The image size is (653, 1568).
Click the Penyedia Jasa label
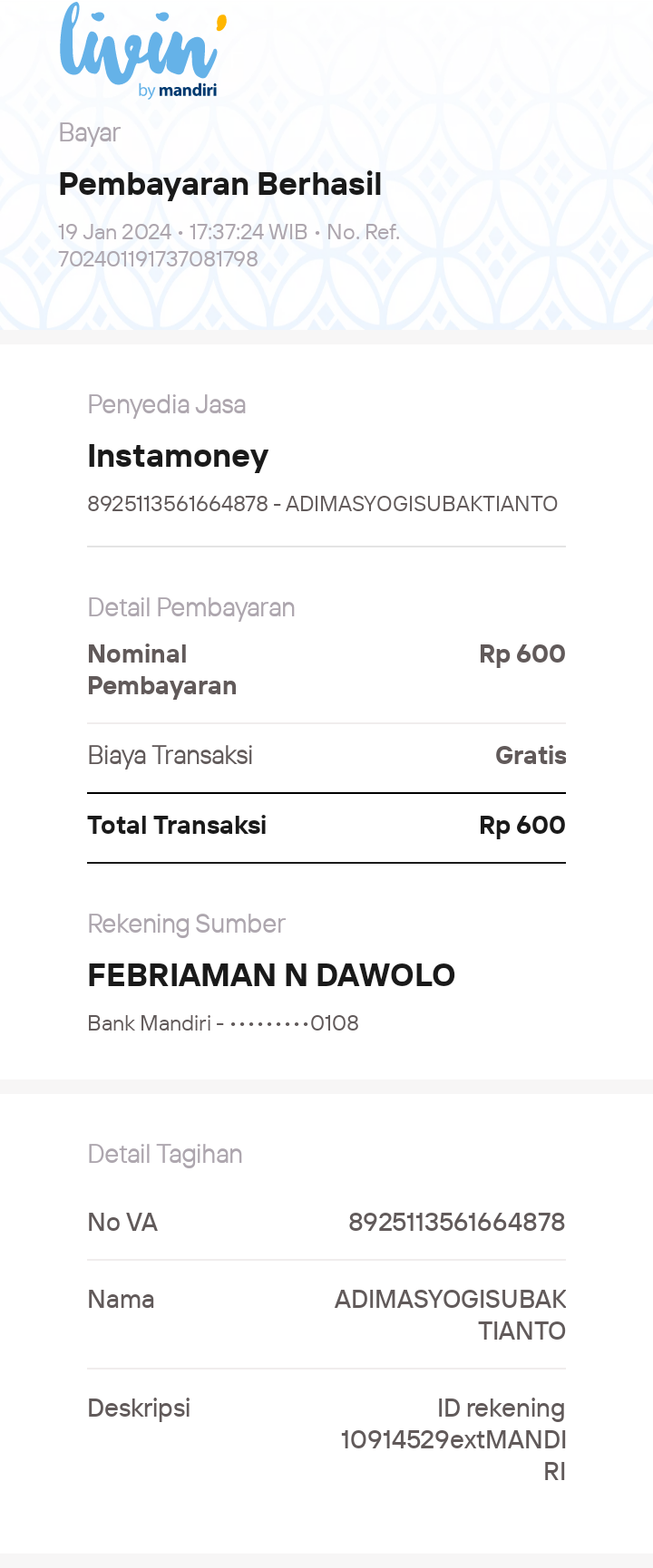point(167,404)
